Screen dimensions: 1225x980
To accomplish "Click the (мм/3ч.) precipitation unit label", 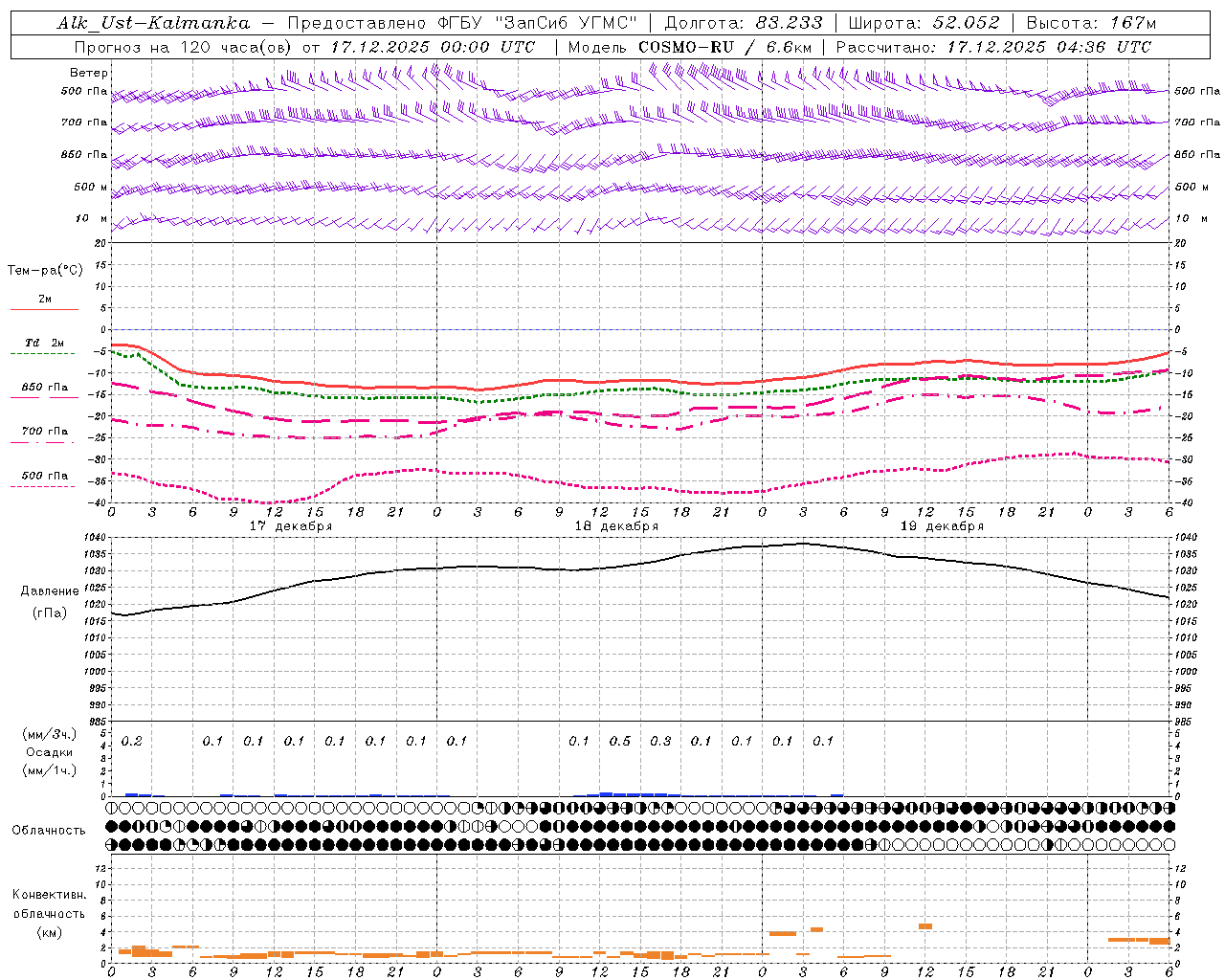I will point(50,734).
